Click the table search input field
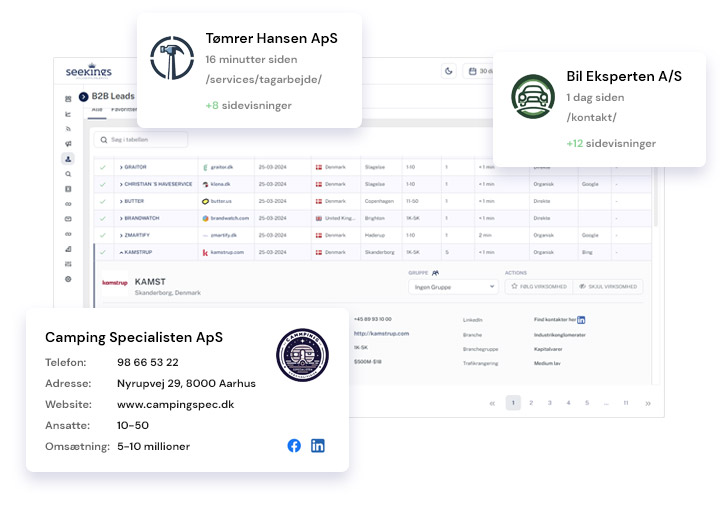This screenshot has height=506, width=727. pos(141,140)
